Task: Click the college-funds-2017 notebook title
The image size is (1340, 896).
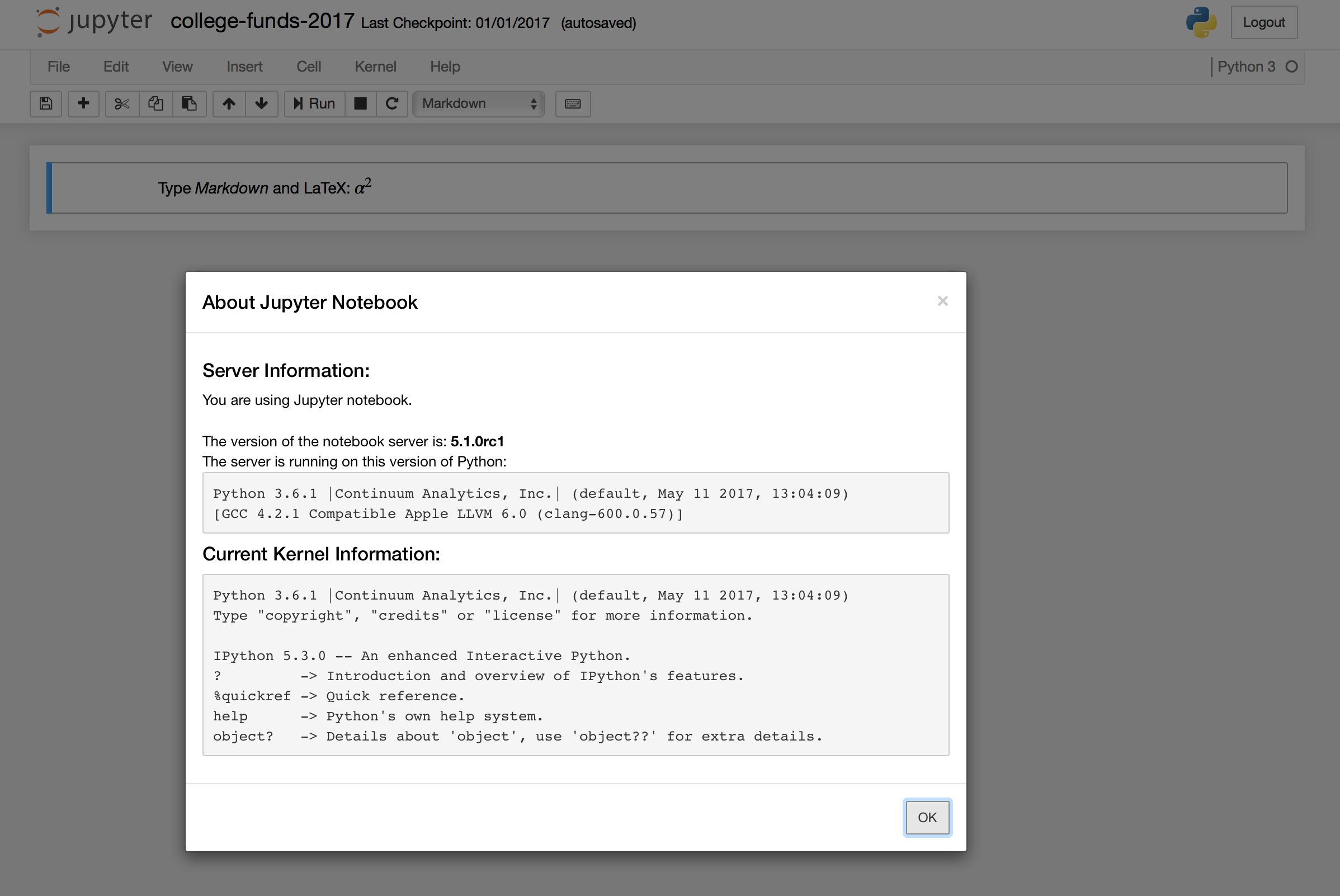Action: point(262,21)
